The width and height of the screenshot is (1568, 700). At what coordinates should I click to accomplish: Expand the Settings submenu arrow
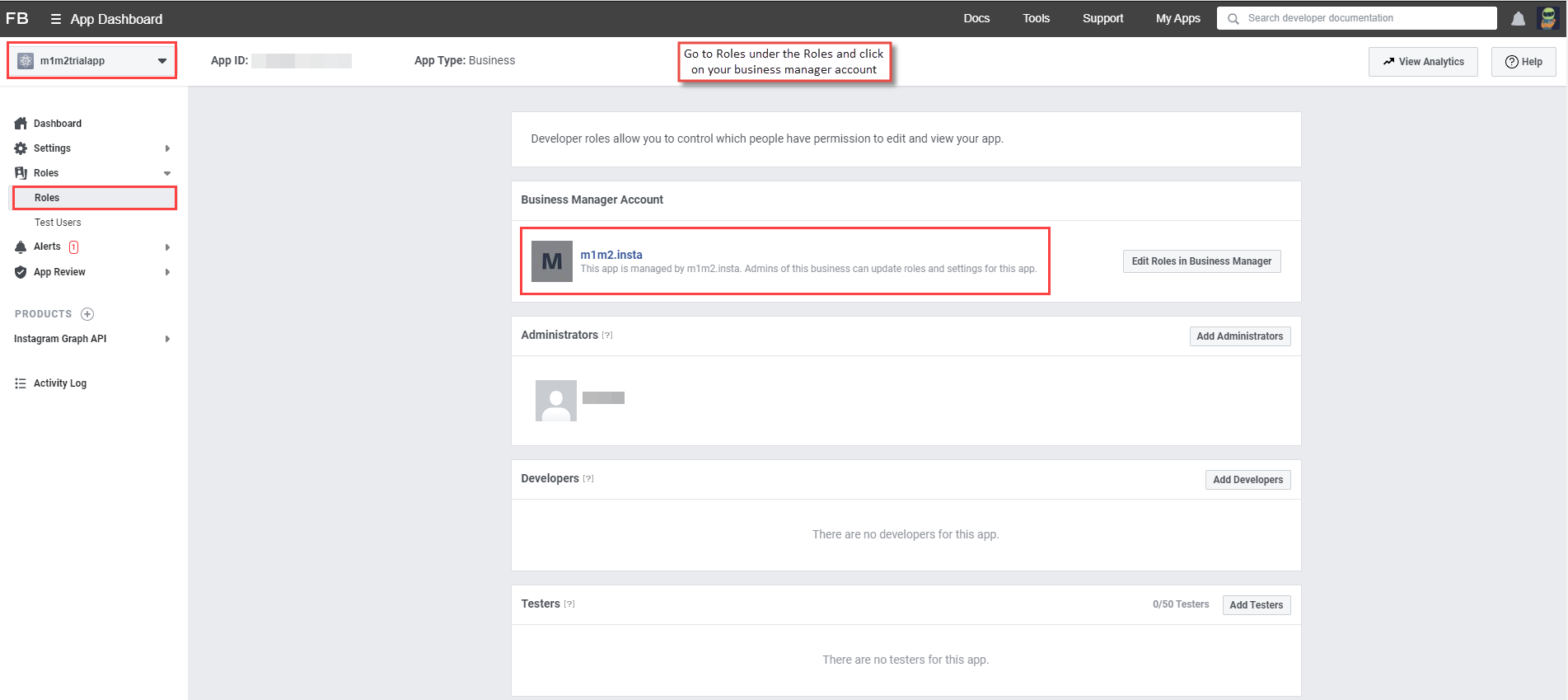(167, 148)
